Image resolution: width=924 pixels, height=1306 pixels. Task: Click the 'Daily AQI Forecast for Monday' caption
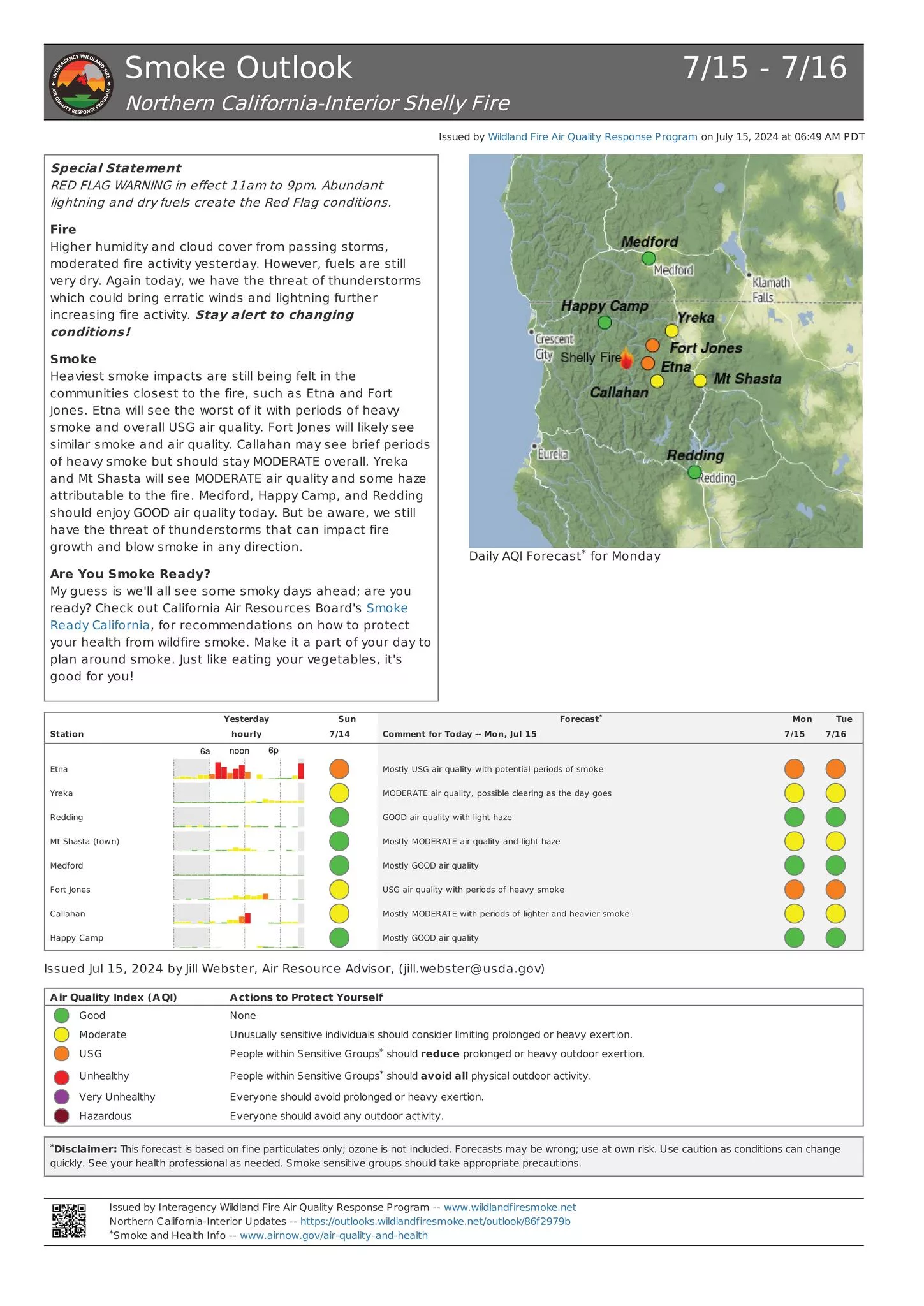pyautogui.click(x=564, y=555)
